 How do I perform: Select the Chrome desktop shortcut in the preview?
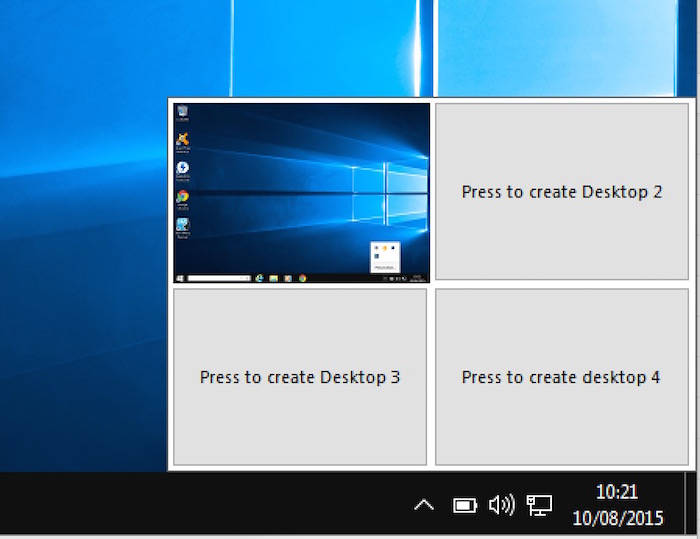tap(183, 197)
